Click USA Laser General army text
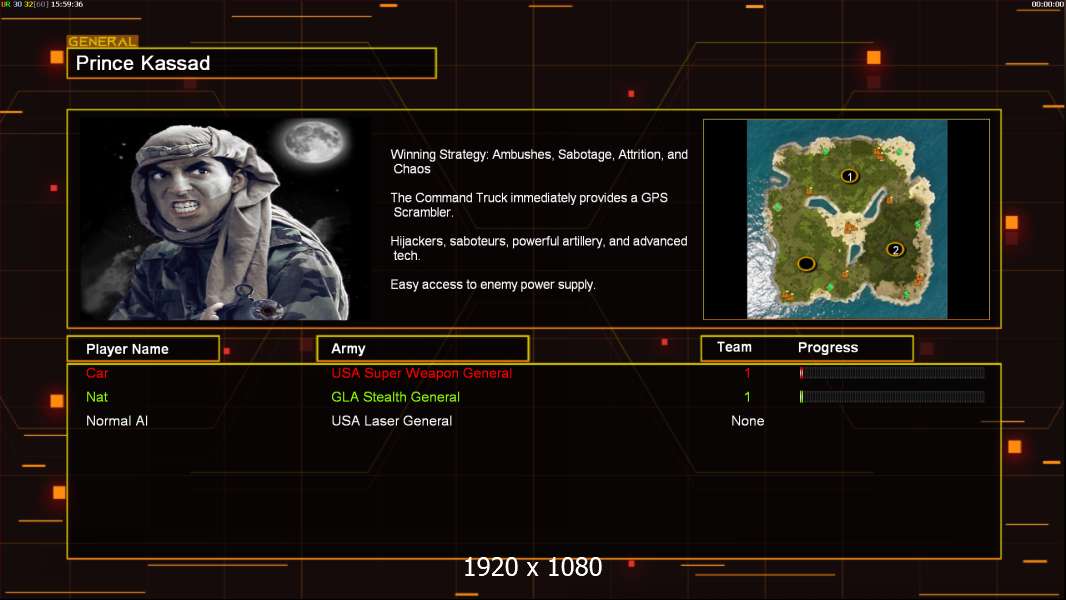The height and width of the screenshot is (600, 1066). click(x=392, y=421)
